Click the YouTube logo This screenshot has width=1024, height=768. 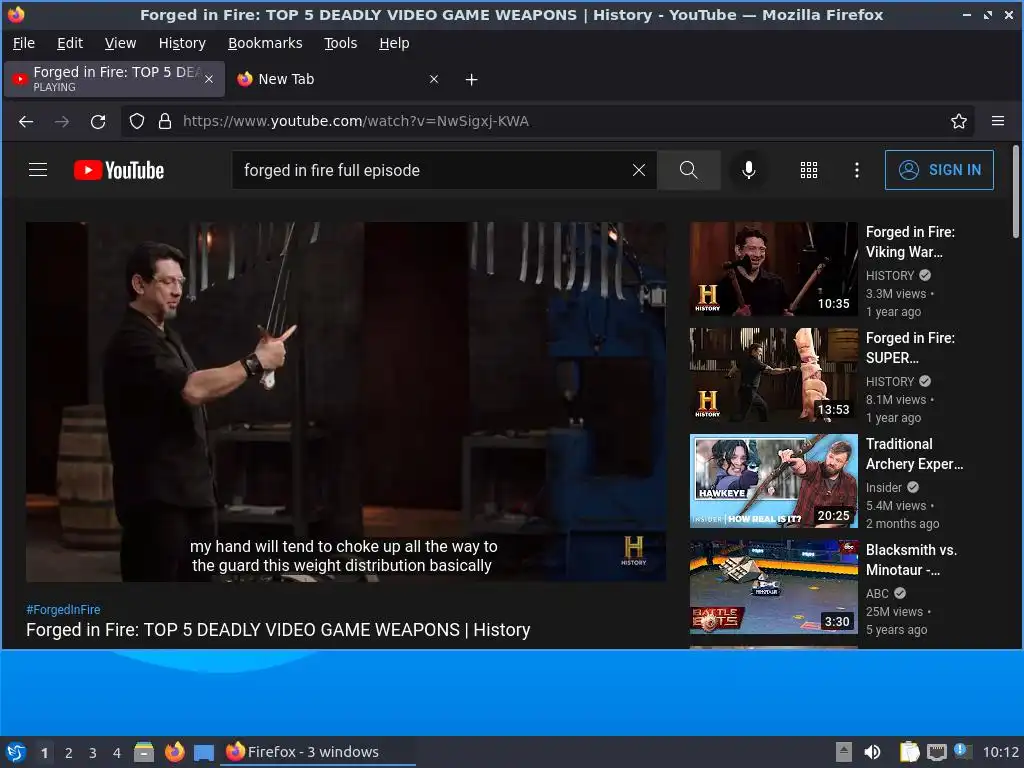(119, 170)
